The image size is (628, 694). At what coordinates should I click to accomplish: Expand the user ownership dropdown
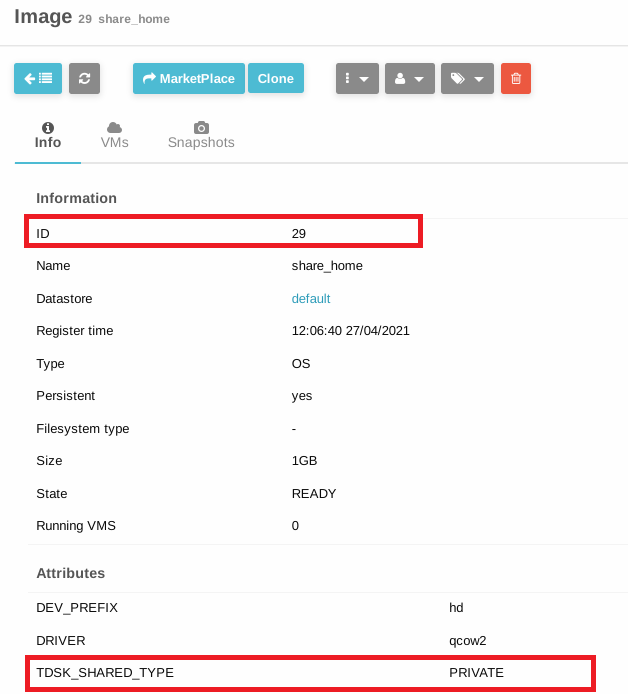coord(410,79)
